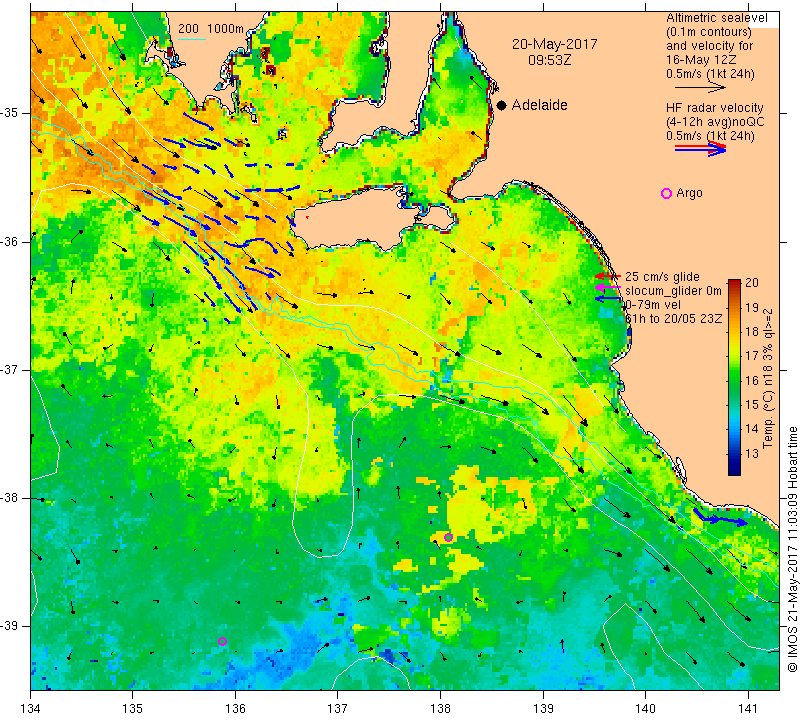Click the dark red top of the color bar
Viewport: 800px width, 720px height.
point(734,282)
